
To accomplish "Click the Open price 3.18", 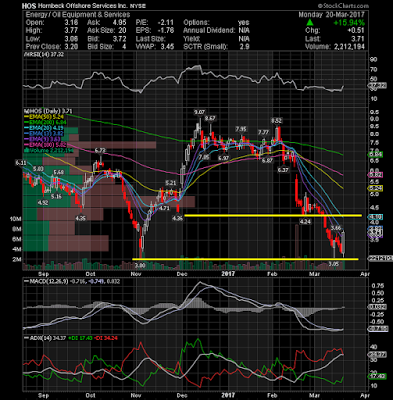I will coord(72,23).
